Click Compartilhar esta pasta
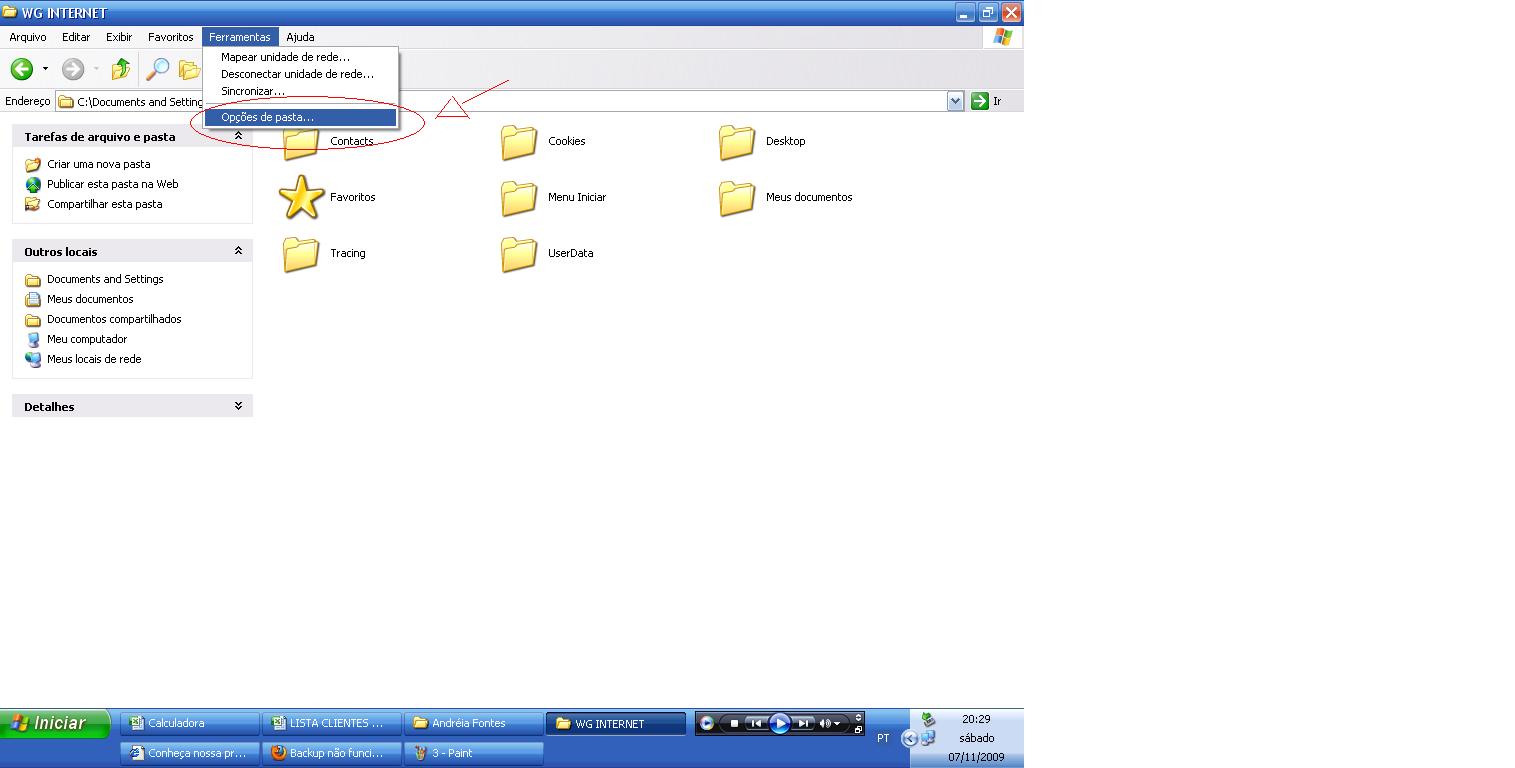 [x=104, y=204]
